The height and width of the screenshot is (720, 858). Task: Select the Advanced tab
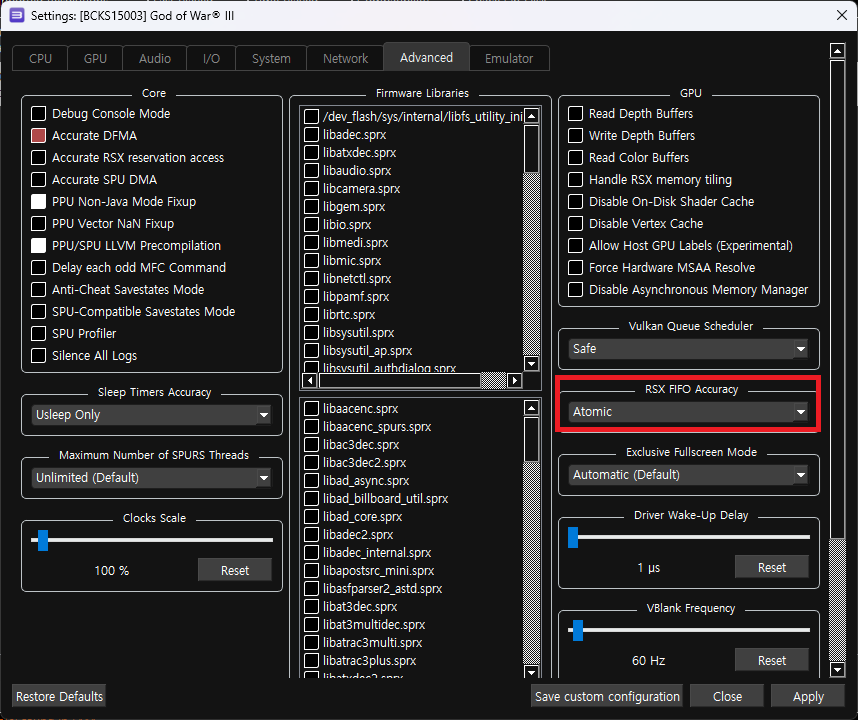pos(426,57)
